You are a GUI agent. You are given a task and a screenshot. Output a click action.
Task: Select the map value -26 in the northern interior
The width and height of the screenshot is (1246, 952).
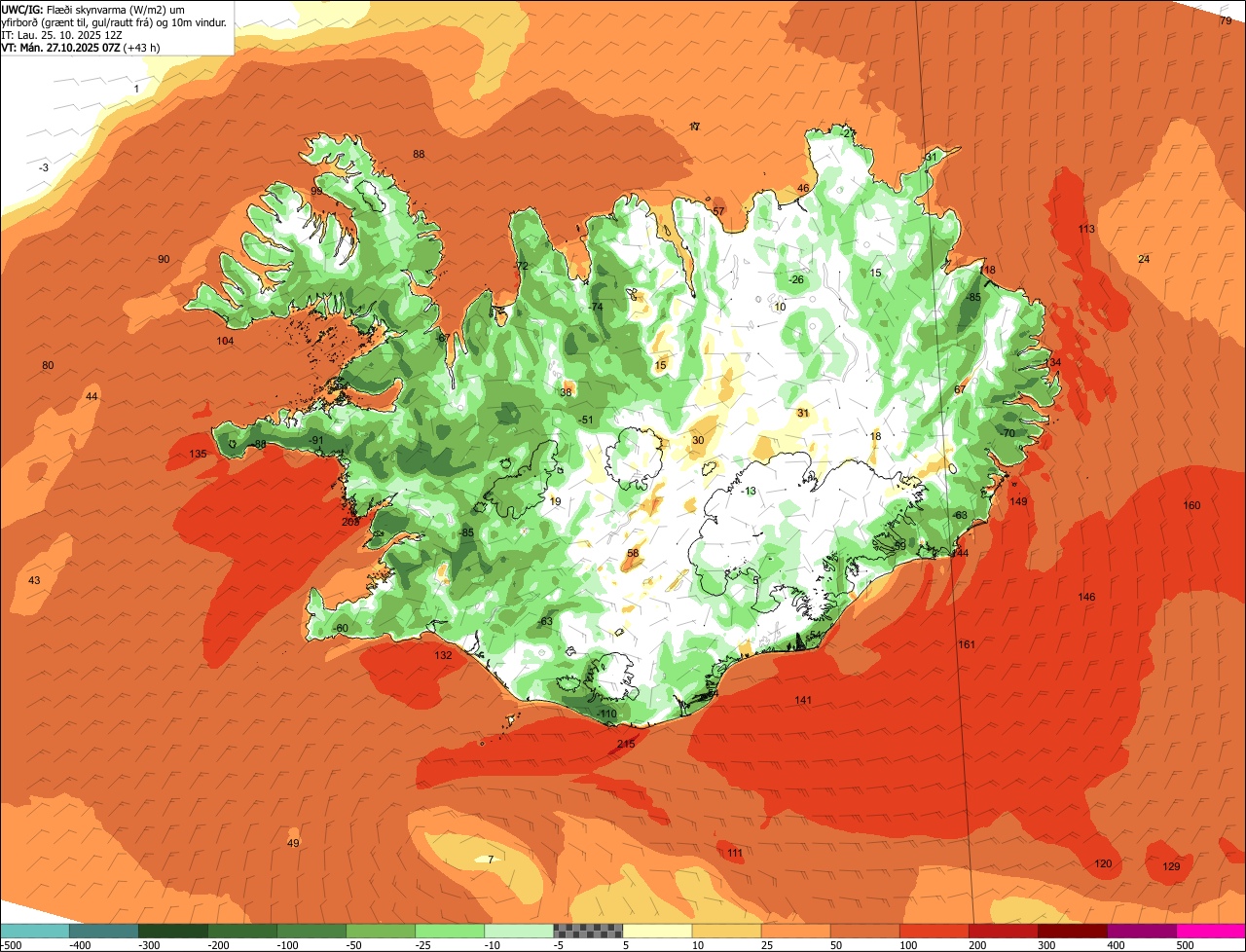pos(796,280)
